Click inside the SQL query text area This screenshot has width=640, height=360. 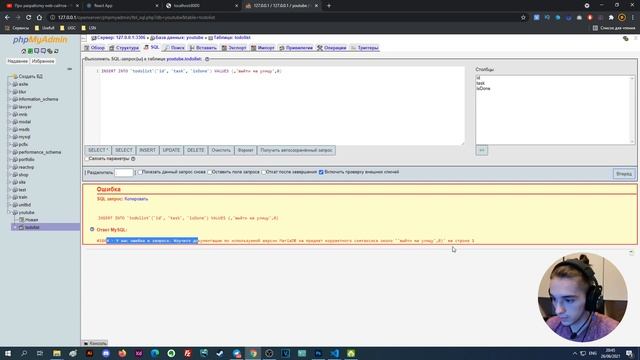point(282,105)
